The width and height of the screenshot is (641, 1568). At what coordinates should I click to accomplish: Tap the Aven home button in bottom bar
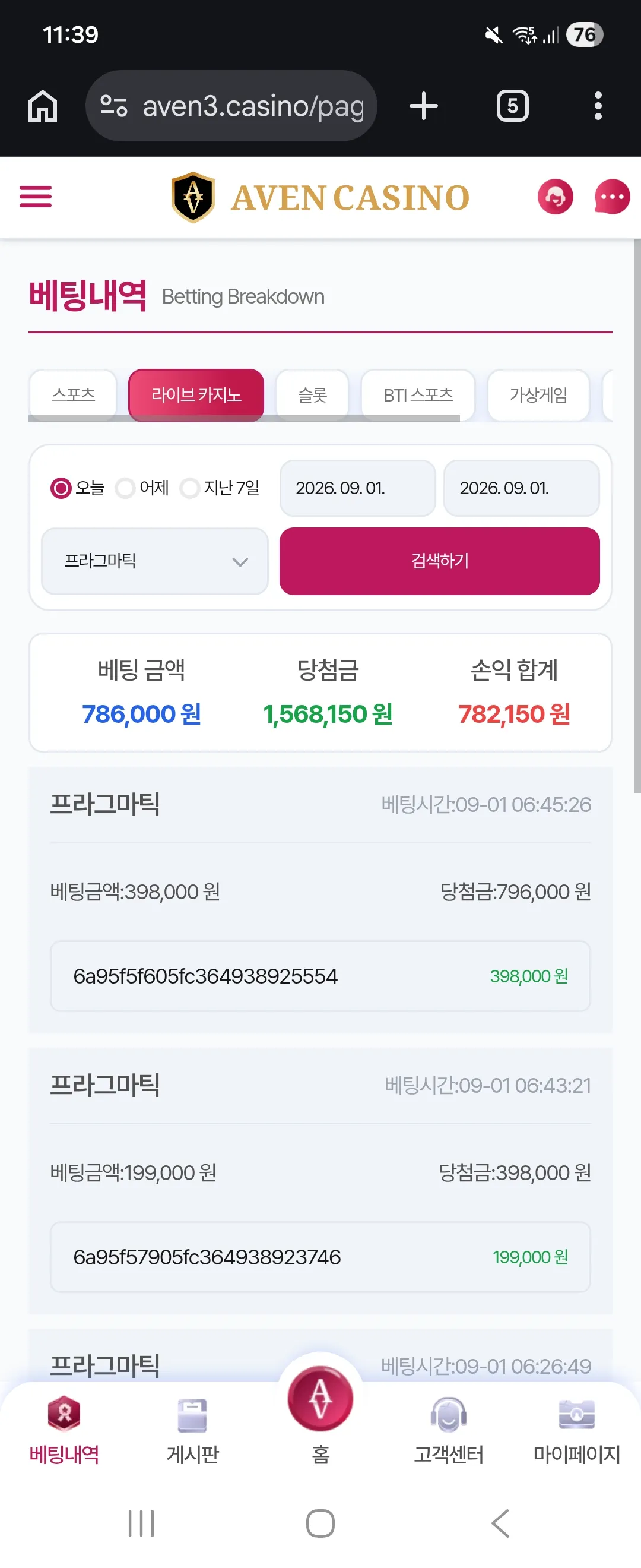[320, 1399]
